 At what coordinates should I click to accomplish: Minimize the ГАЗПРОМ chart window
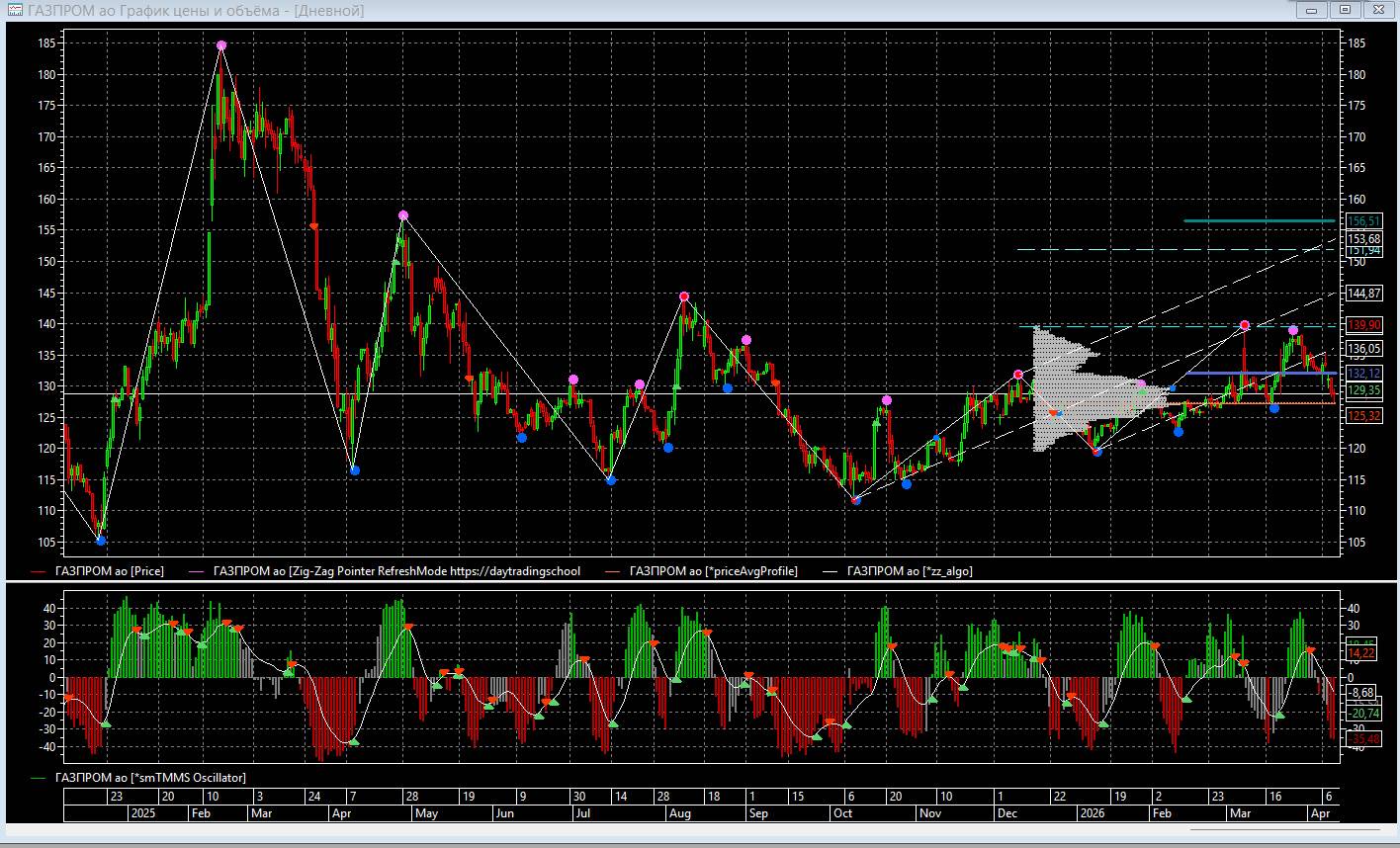[1312, 10]
